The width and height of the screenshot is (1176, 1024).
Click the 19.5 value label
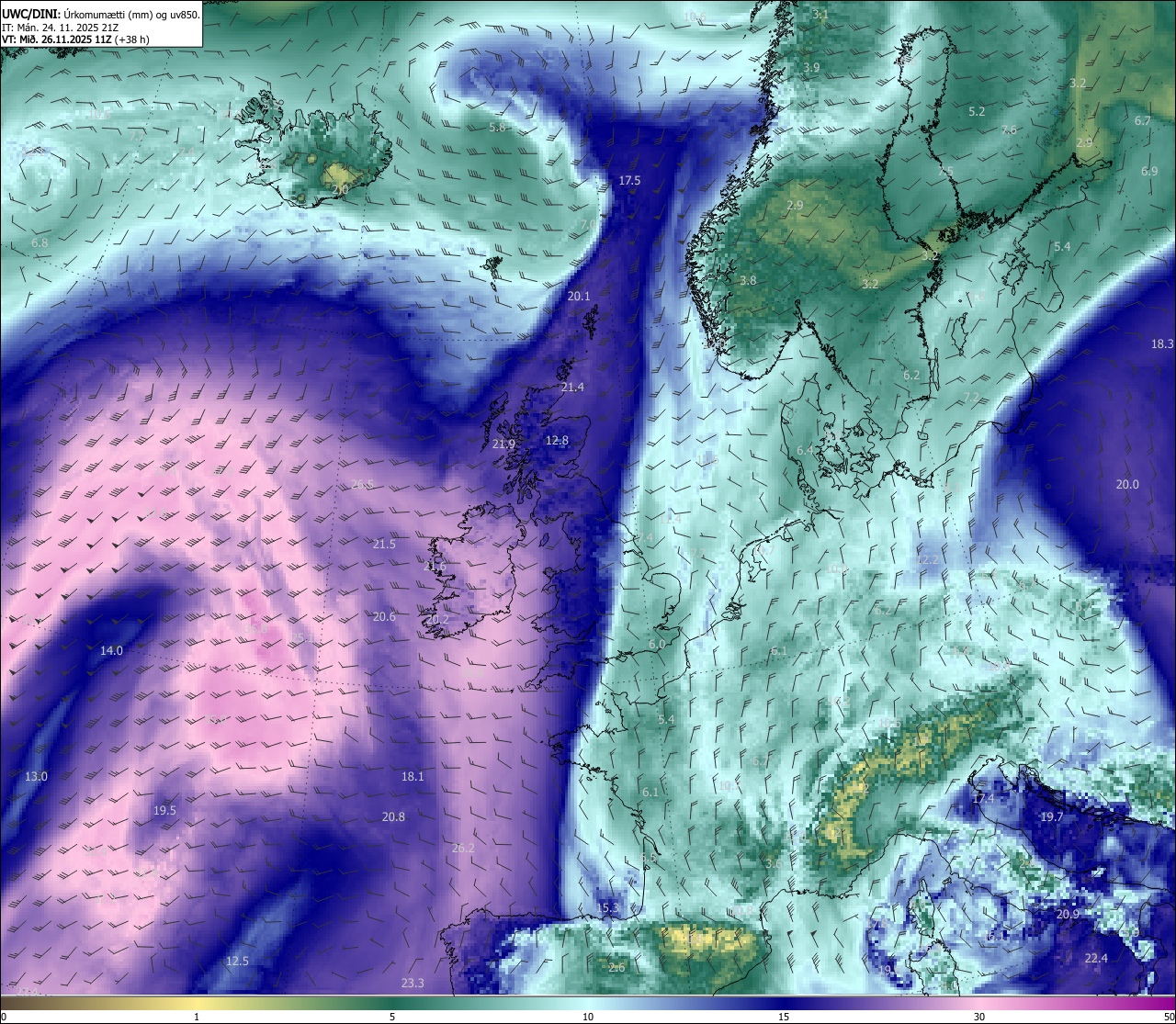pyautogui.click(x=164, y=811)
